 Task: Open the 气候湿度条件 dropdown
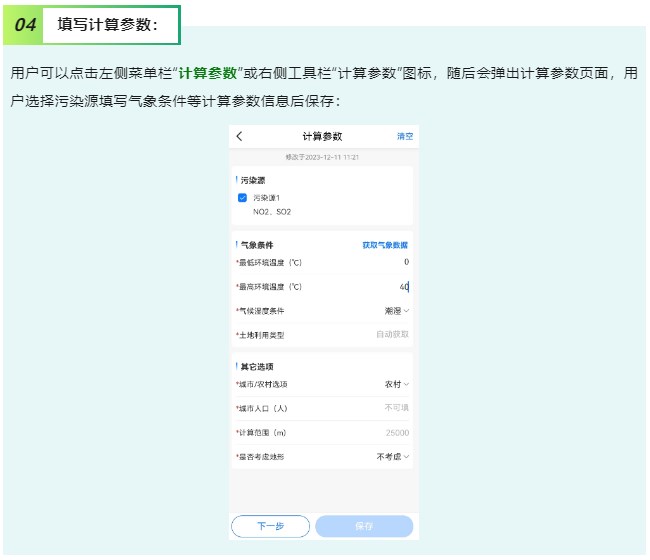pos(397,311)
